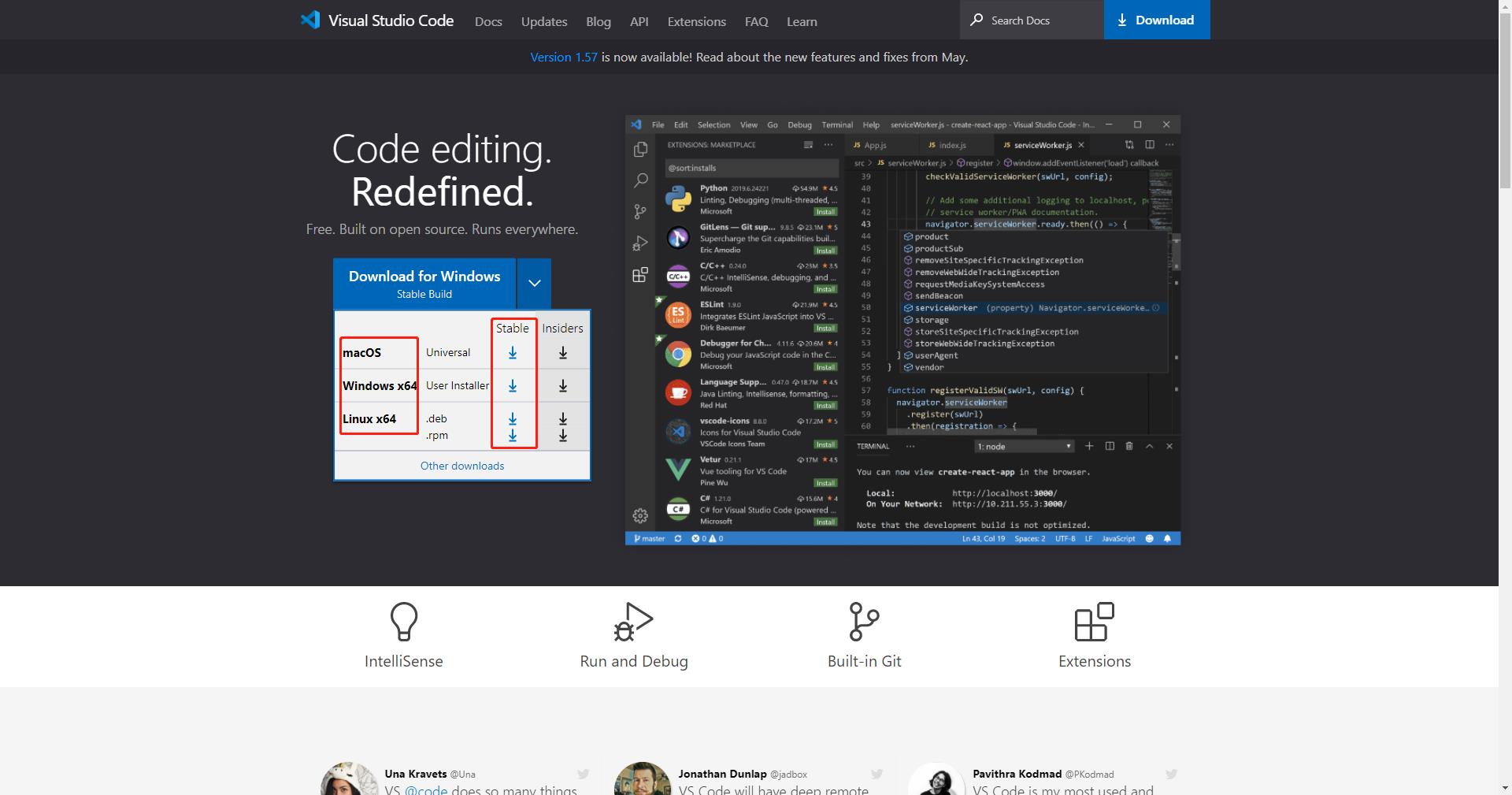Click the Jonathan Dunlap name
Image resolution: width=1512 pixels, height=795 pixels.
pos(722,774)
